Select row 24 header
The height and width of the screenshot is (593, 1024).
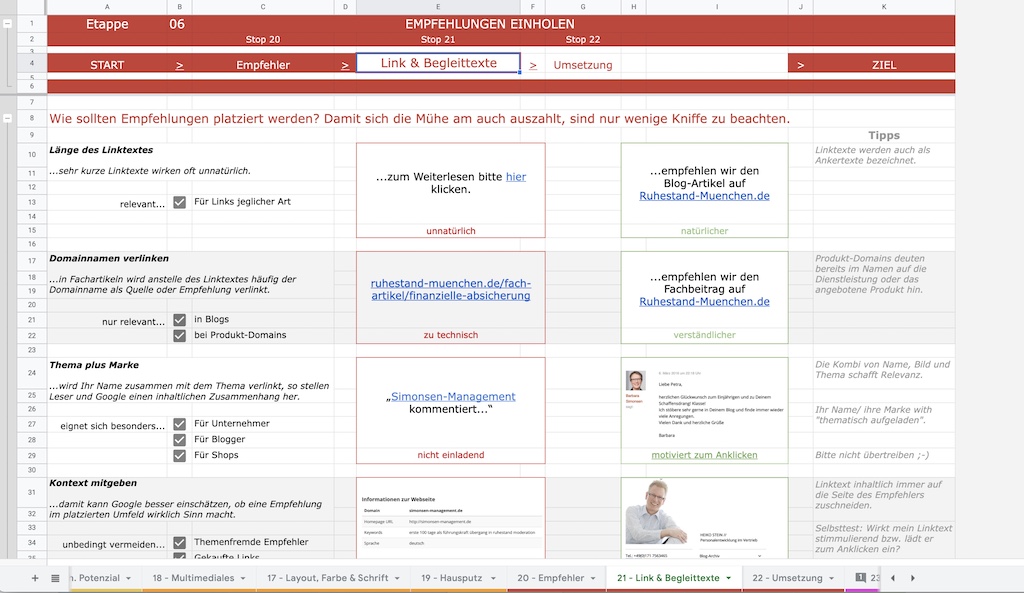click(x=31, y=373)
